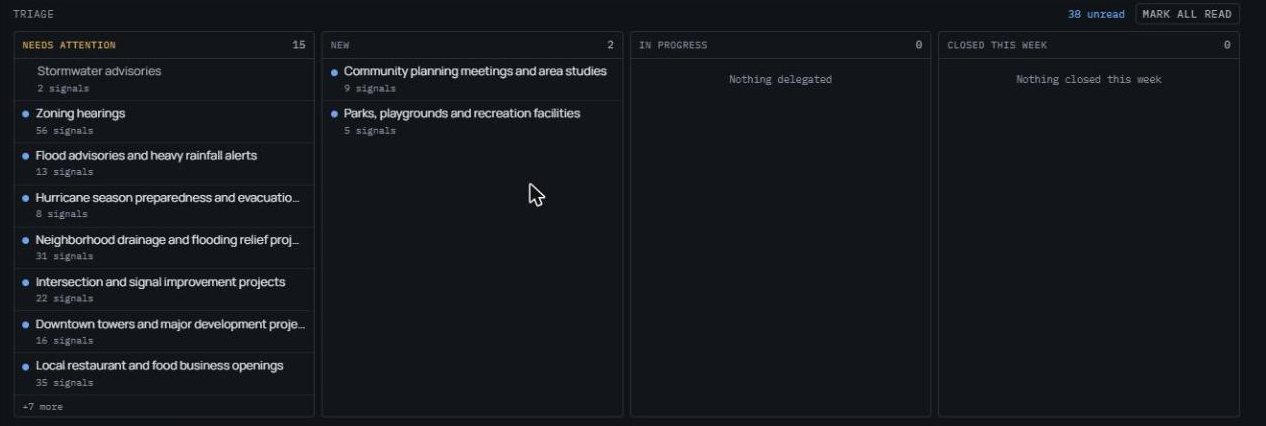1266x426 pixels.
Task: Click the New column count 2
Action: [x=610, y=45]
